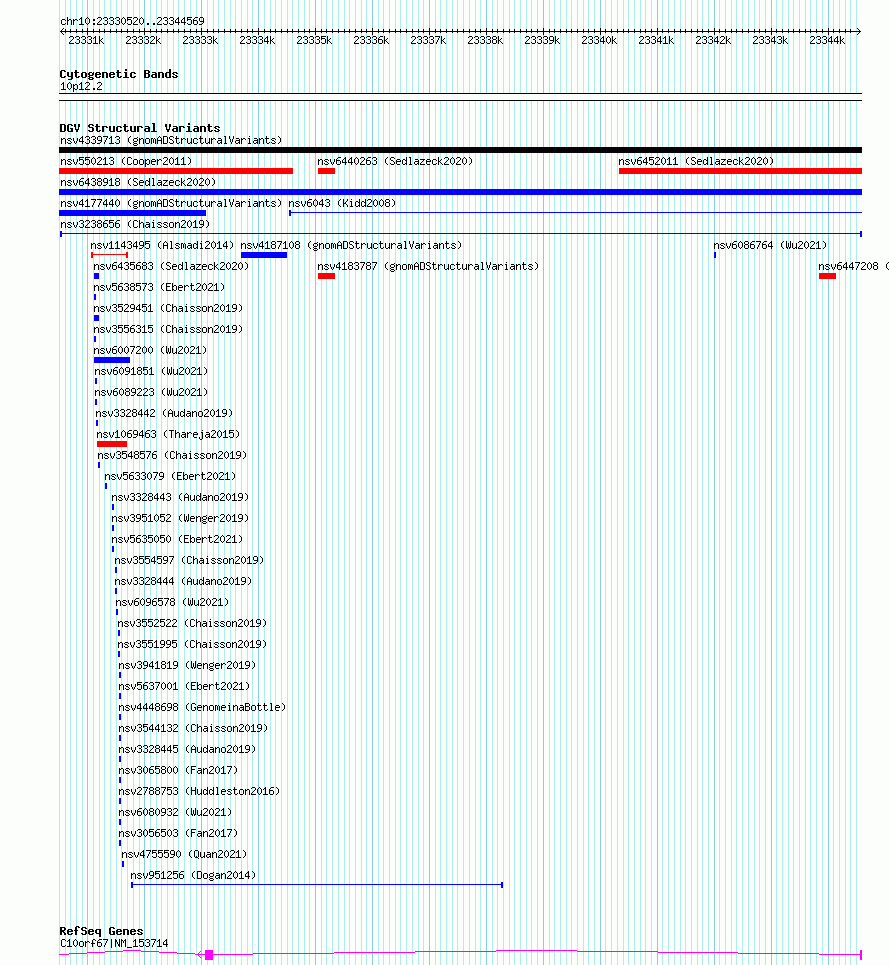The height and width of the screenshot is (965, 890).
Task: Open nsv3941819 (Wenger2019) label
Action: [187, 665]
